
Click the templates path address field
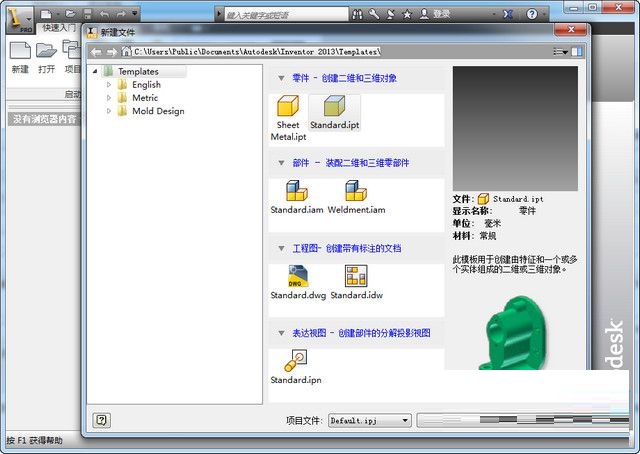[x=258, y=52]
